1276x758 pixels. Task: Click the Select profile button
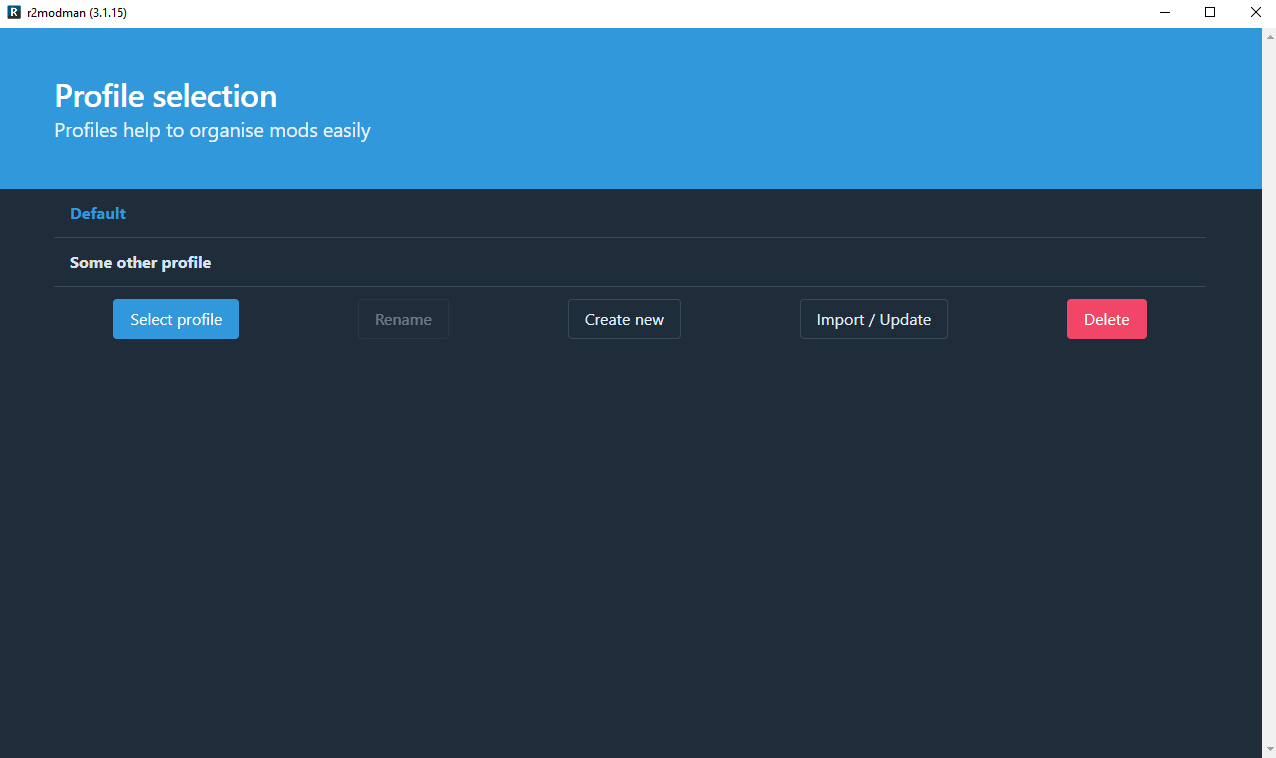coord(176,319)
